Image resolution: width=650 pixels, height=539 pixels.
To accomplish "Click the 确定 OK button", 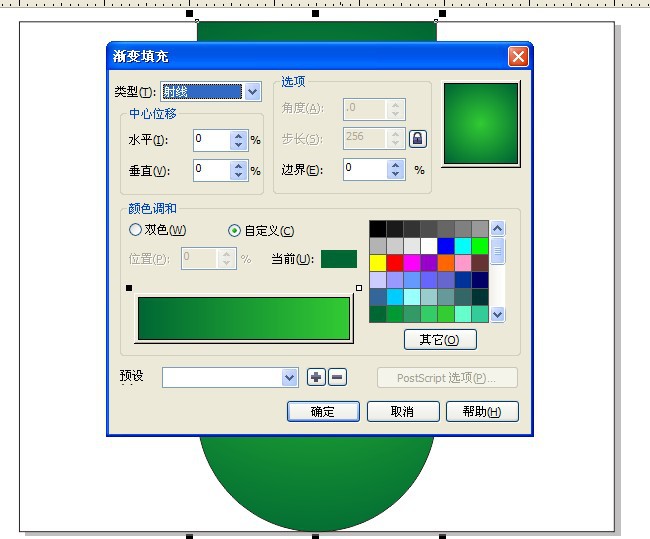I will pos(323,412).
